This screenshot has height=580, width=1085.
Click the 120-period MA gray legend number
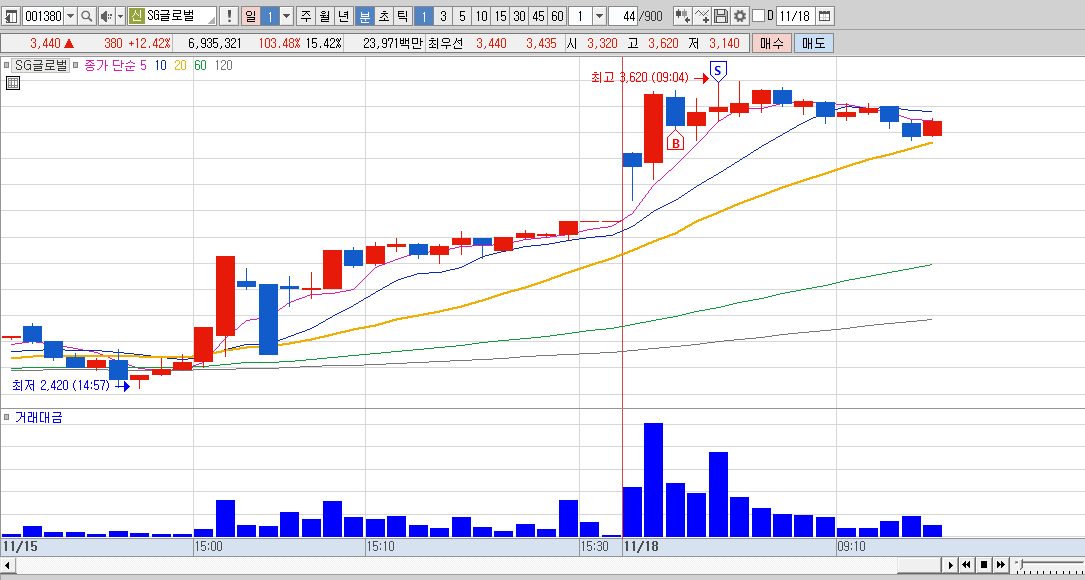pyautogui.click(x=224, y=66)
